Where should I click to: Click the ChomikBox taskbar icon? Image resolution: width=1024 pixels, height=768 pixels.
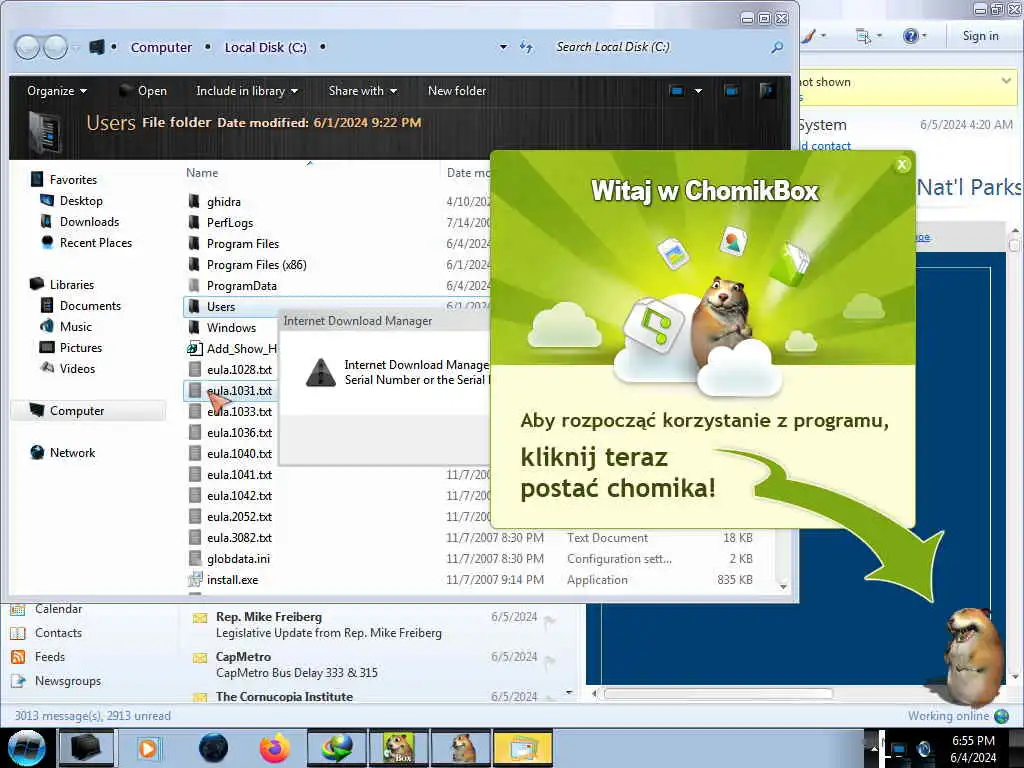(x=399, y=748)
